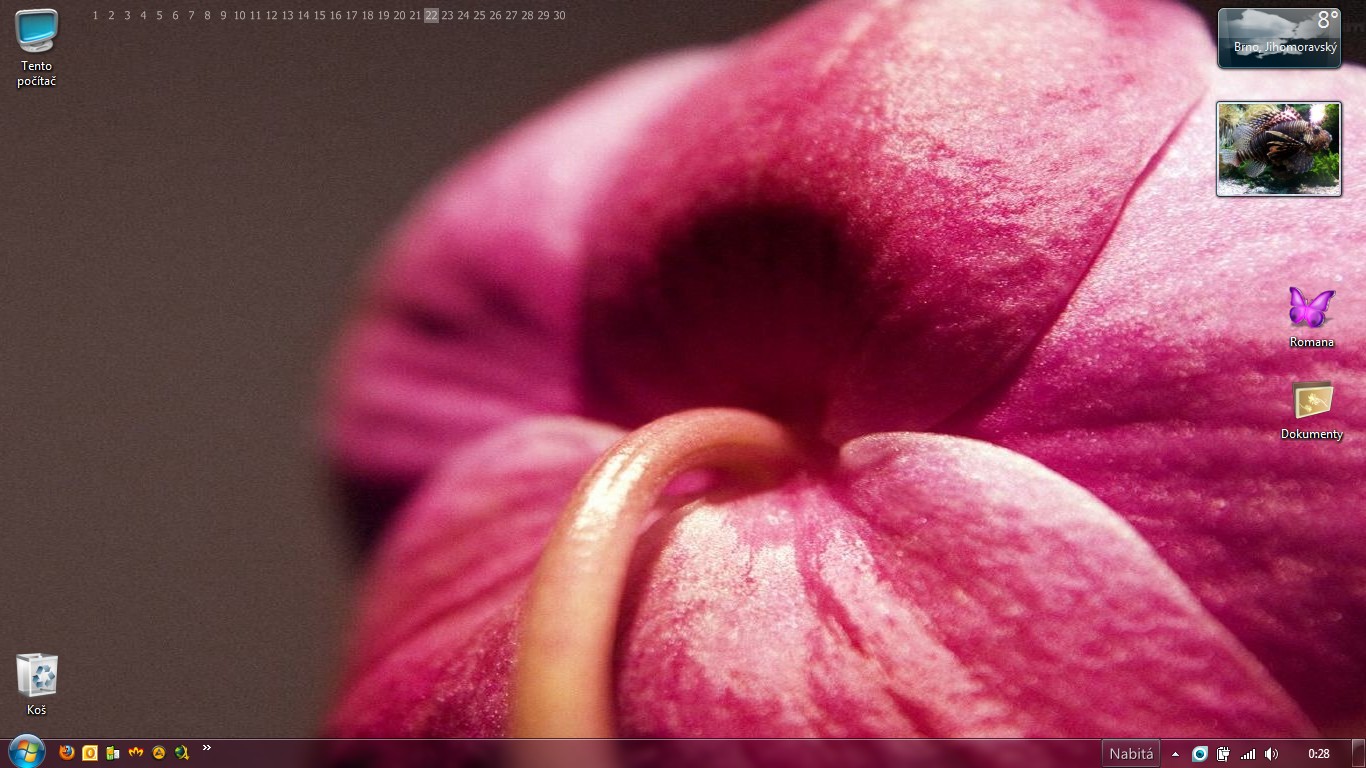Click day 27 in the calendar strip
The height and width of the screenshot is (768, 1366).
coord(511,15)
